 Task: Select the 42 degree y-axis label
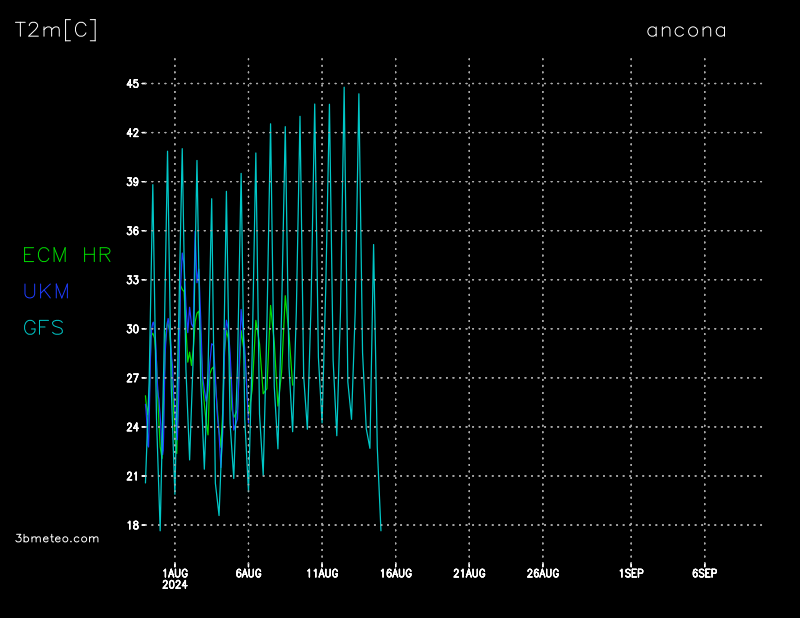pos(131,133)
